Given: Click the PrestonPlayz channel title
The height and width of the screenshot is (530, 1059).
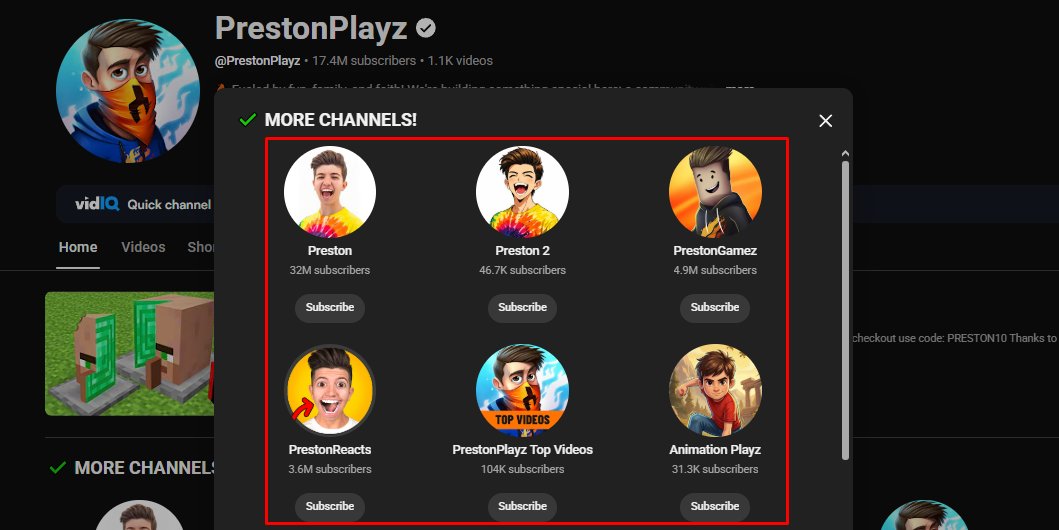Looking at the screenshot, I should [x=311, y=28].
